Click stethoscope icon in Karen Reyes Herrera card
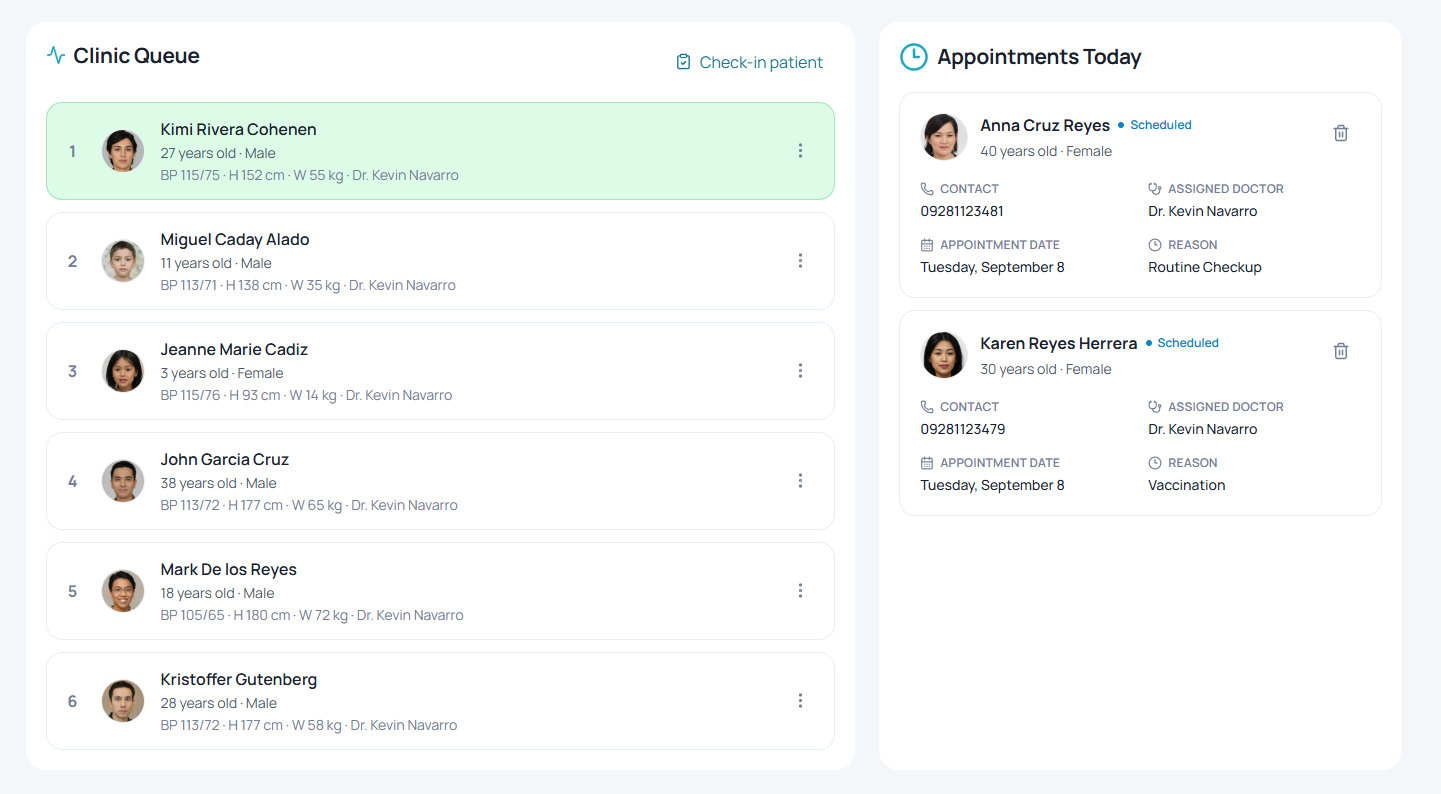This screenshot has width=1441, height=794. pos(1155,407)
